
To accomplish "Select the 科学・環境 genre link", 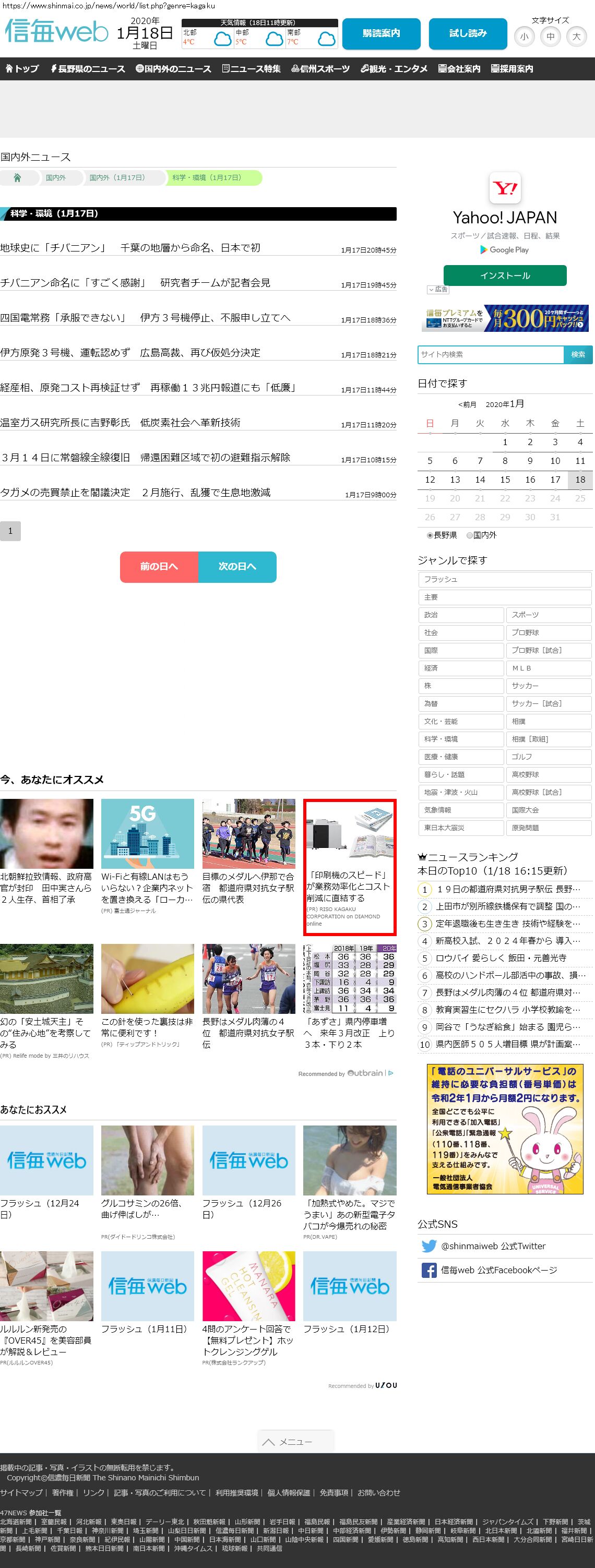I will 461,739.
